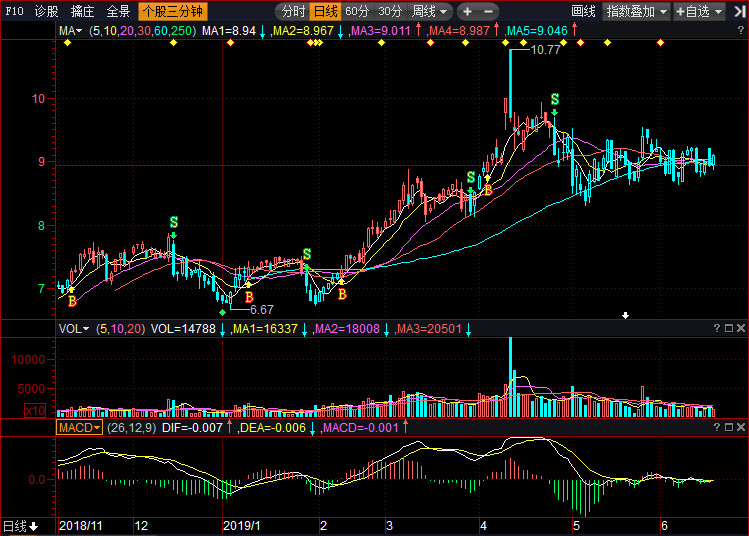Close the MACD indicator panel
The image size is (749, 536).
[x=740, y=427]
